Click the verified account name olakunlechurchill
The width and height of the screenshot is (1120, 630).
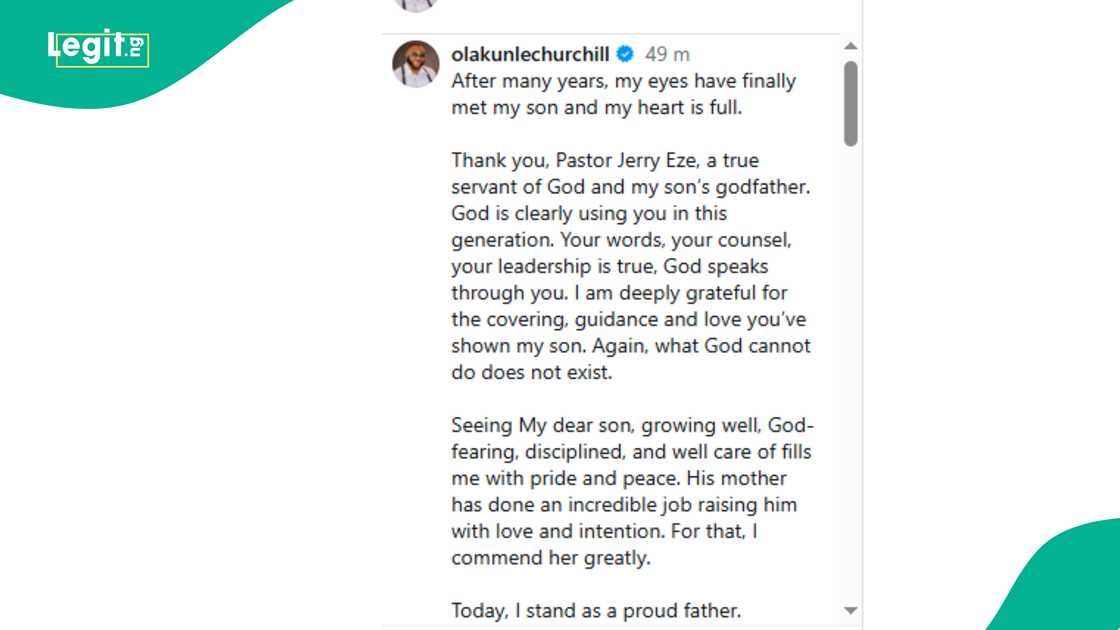(x=534, y=54)
